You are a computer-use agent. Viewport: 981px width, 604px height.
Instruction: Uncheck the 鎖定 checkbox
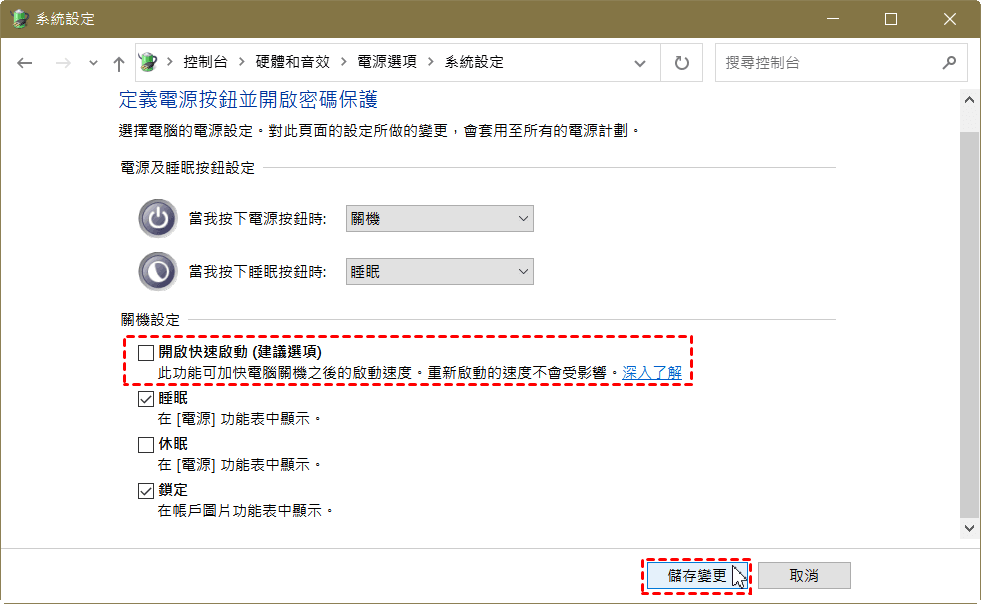point(146,491)
